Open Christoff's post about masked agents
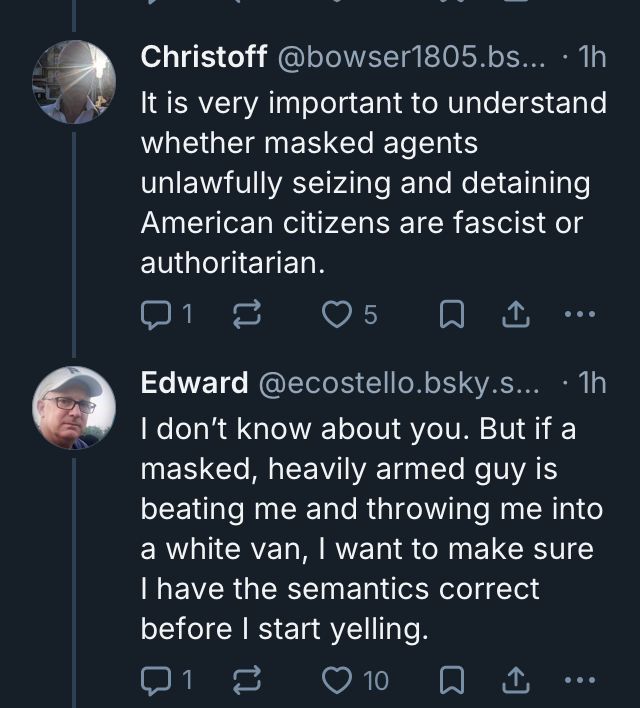Screen dimensions: 640x708 click(370, 183)
